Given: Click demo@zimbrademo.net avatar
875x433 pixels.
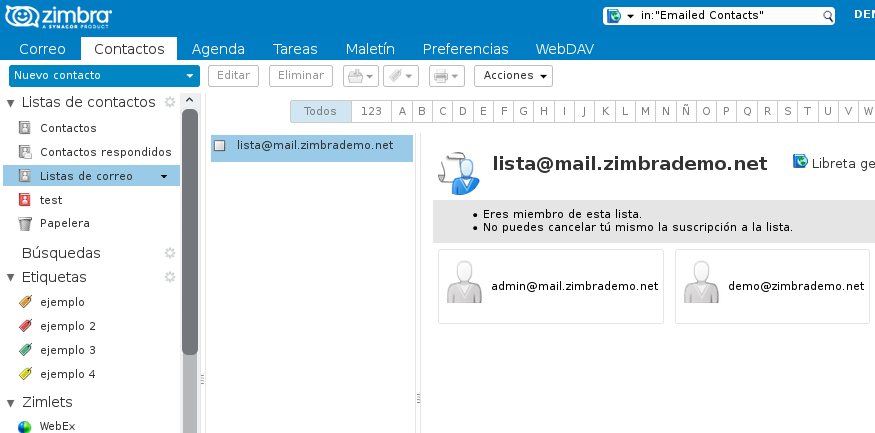Looking at the screenshot, I should (701, 282).
